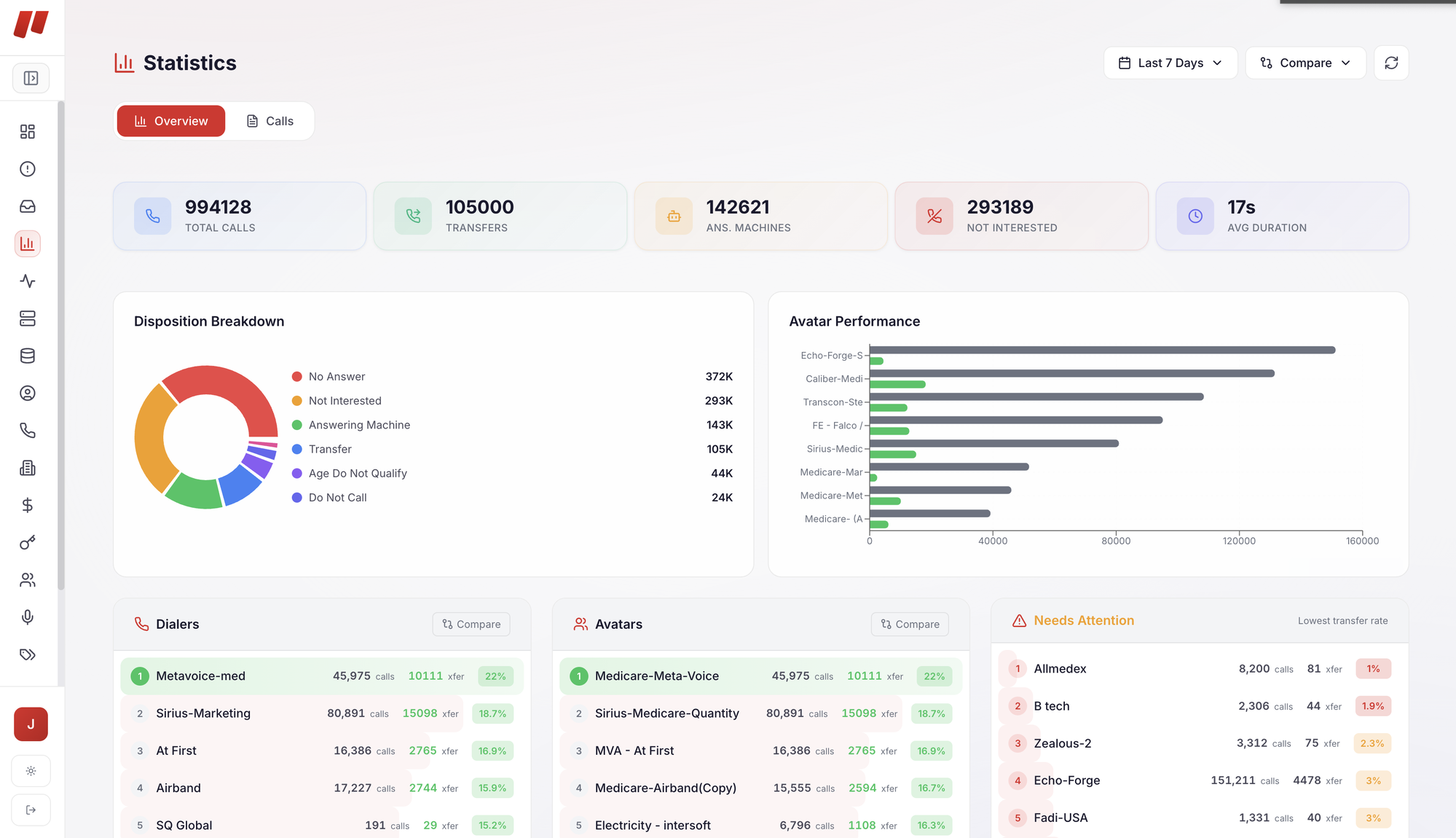
Task: Click Compare button in Avatars panel
Action: click(910, 624)
